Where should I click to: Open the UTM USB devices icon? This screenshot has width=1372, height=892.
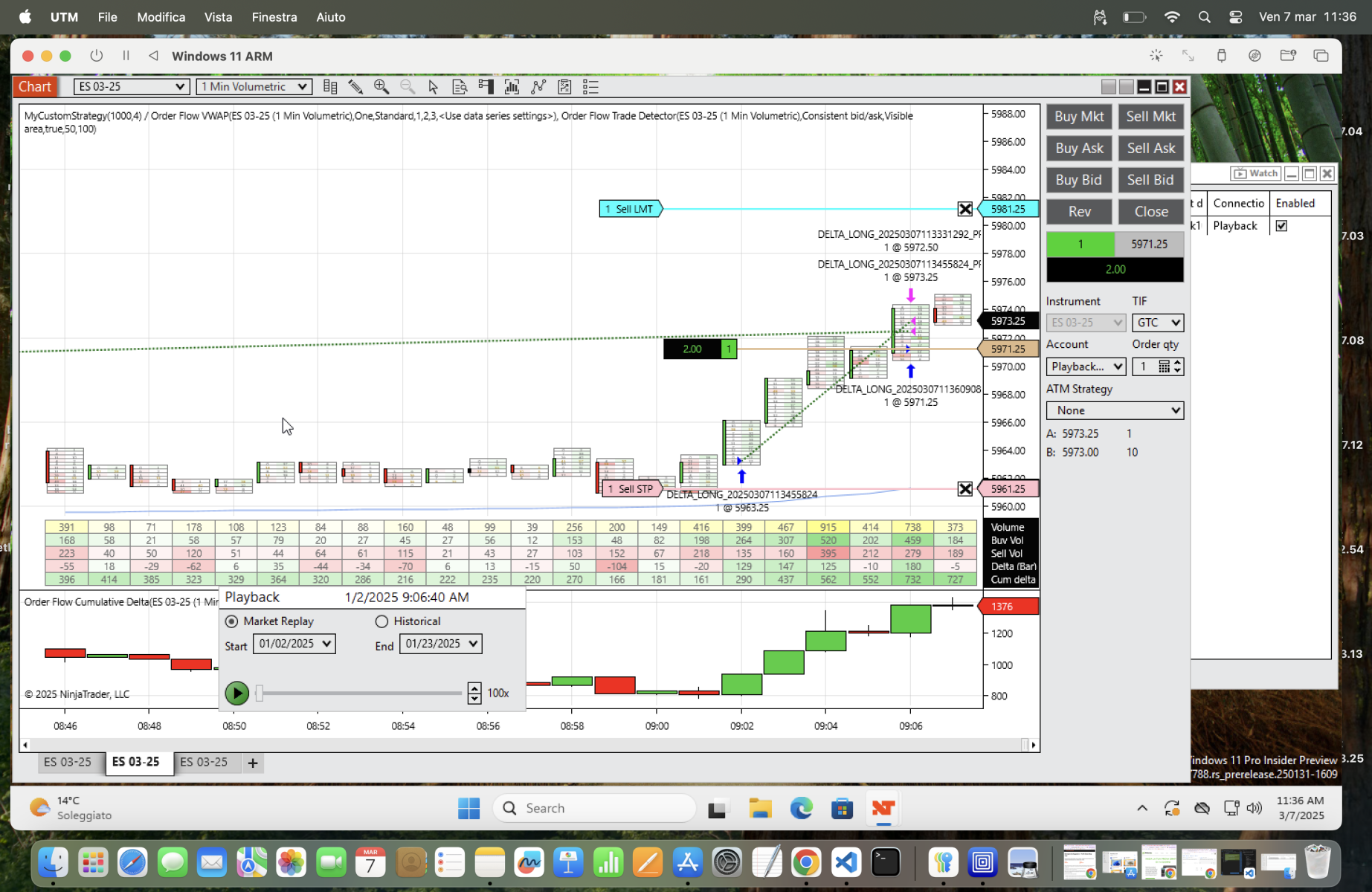1221,56
